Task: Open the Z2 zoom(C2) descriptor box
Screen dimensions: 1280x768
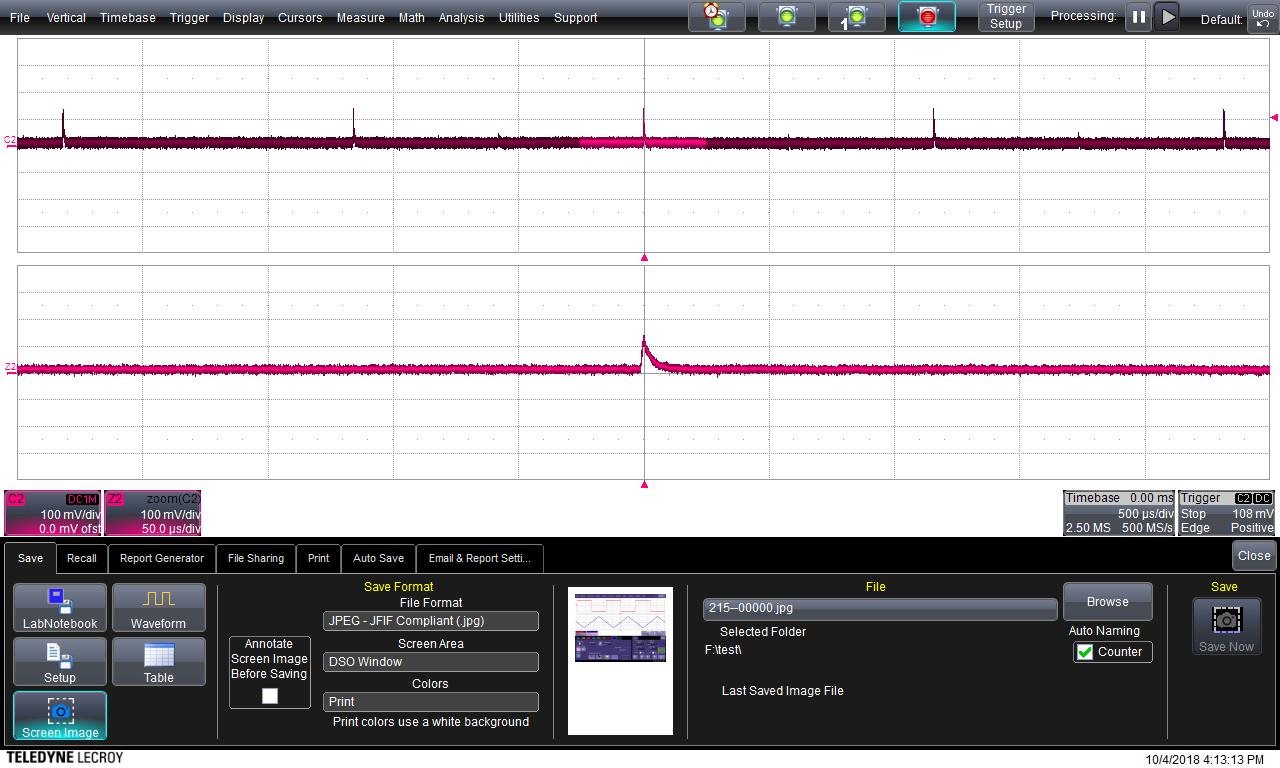Action: coord(153,513)
